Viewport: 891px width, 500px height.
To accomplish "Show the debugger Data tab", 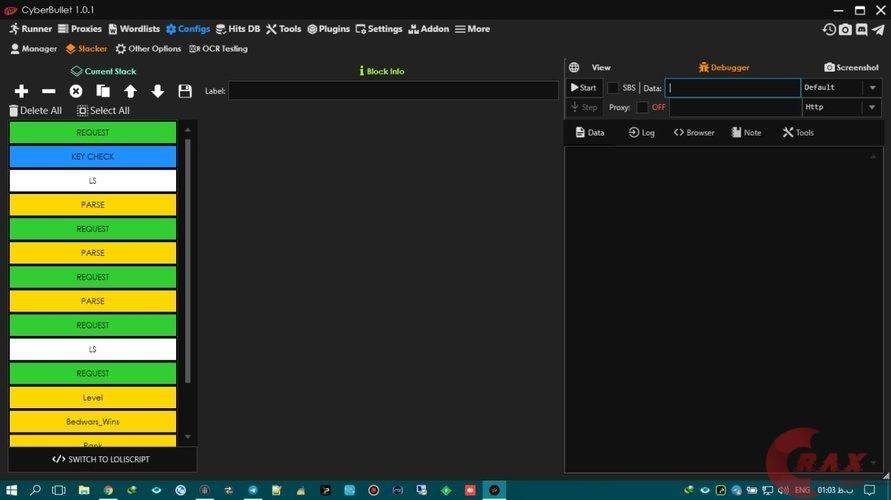I will point(590,132).
